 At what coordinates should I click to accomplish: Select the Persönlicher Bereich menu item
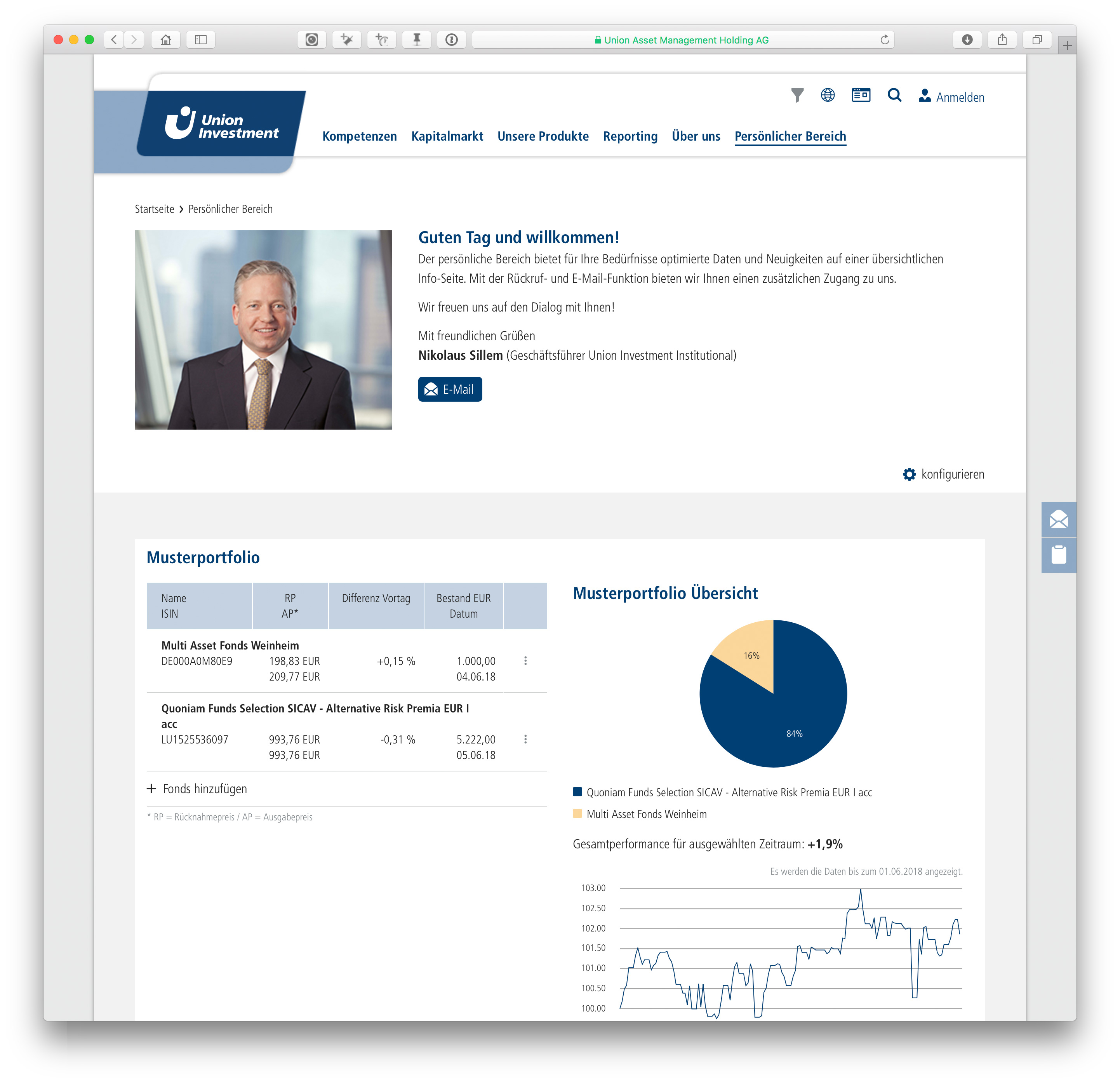click(x=790, y=136)
